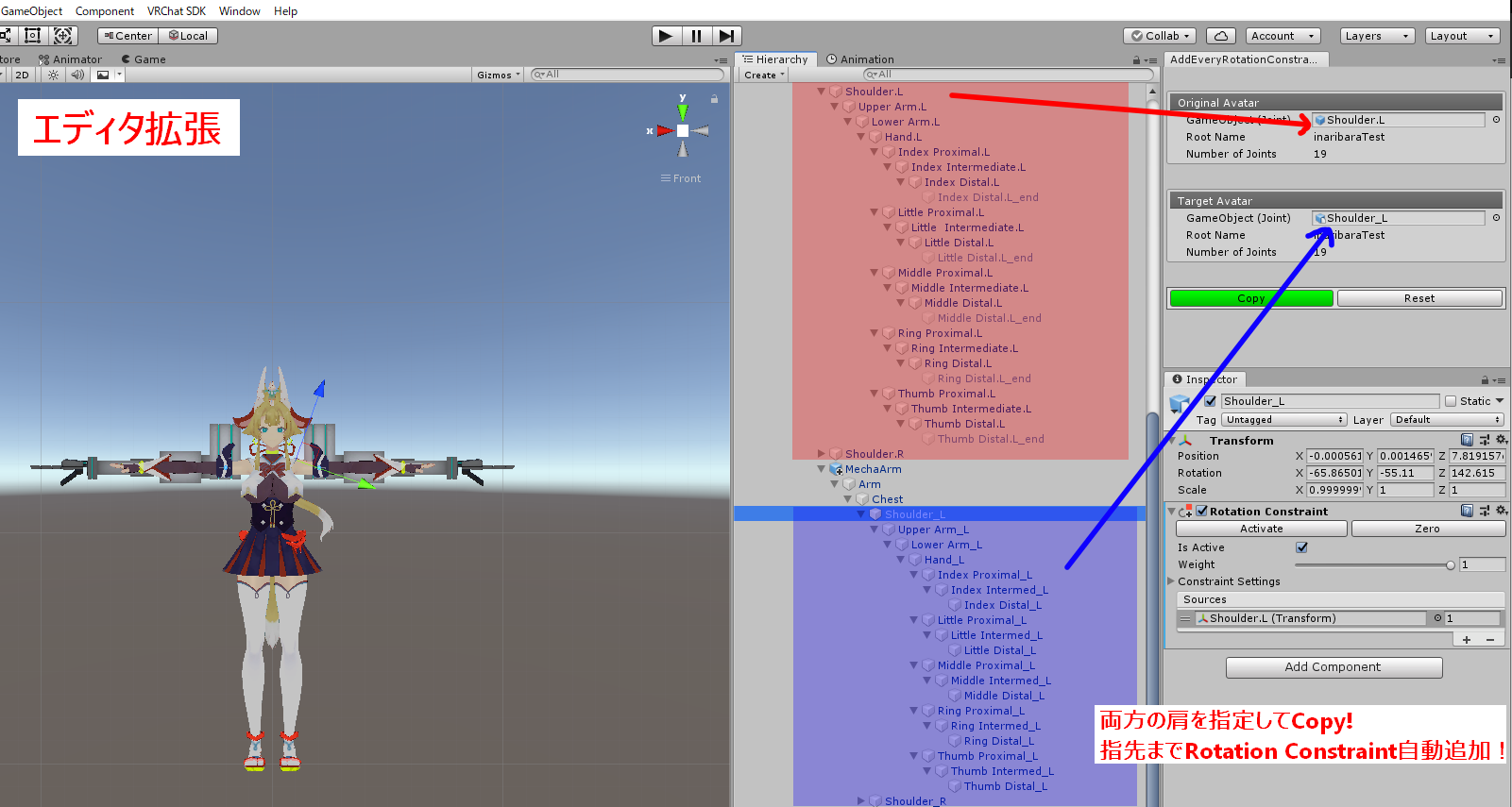Open Rotation Constraint gear menu

point(1502,511)
